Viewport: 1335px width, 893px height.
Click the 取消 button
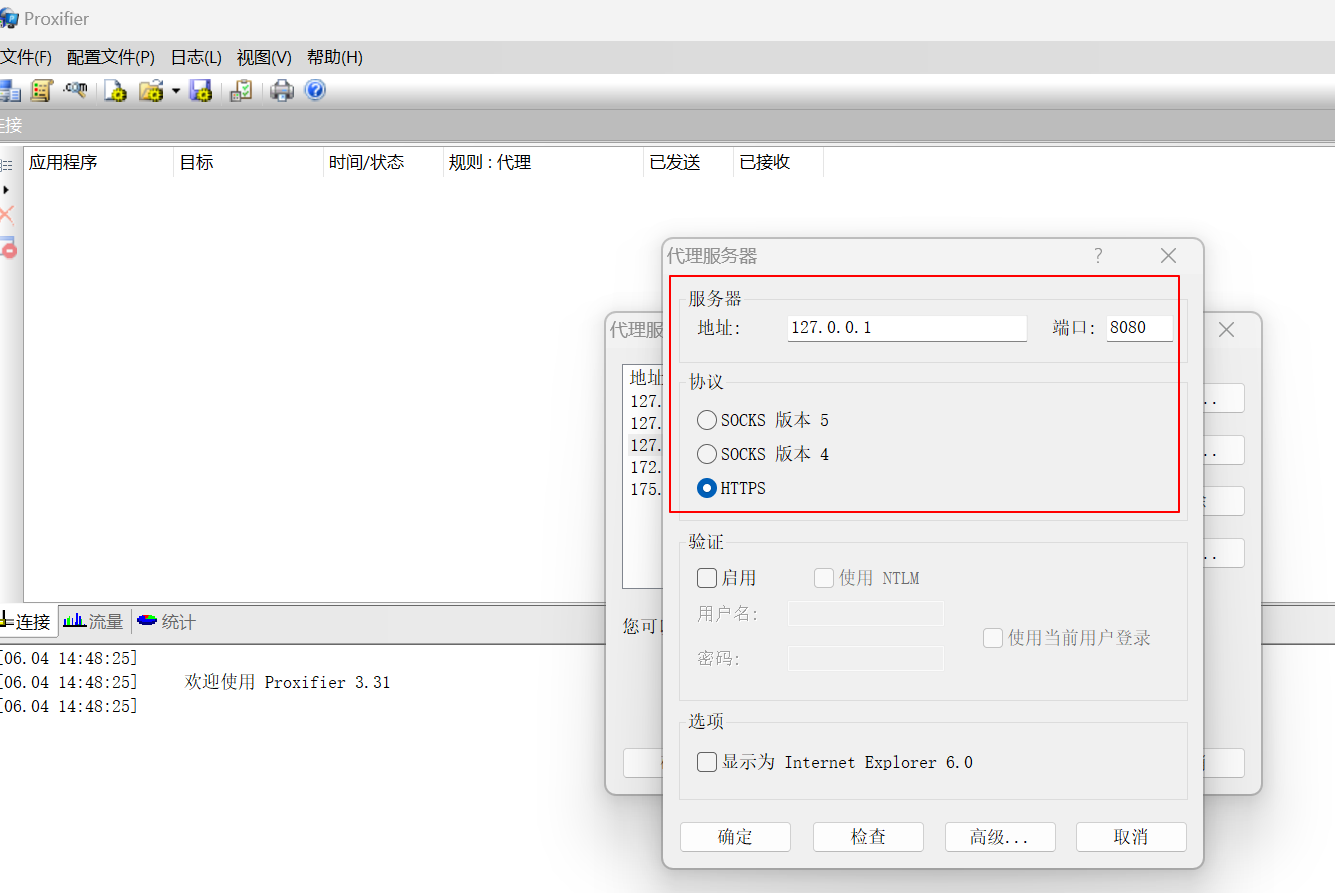[1131, 837]
